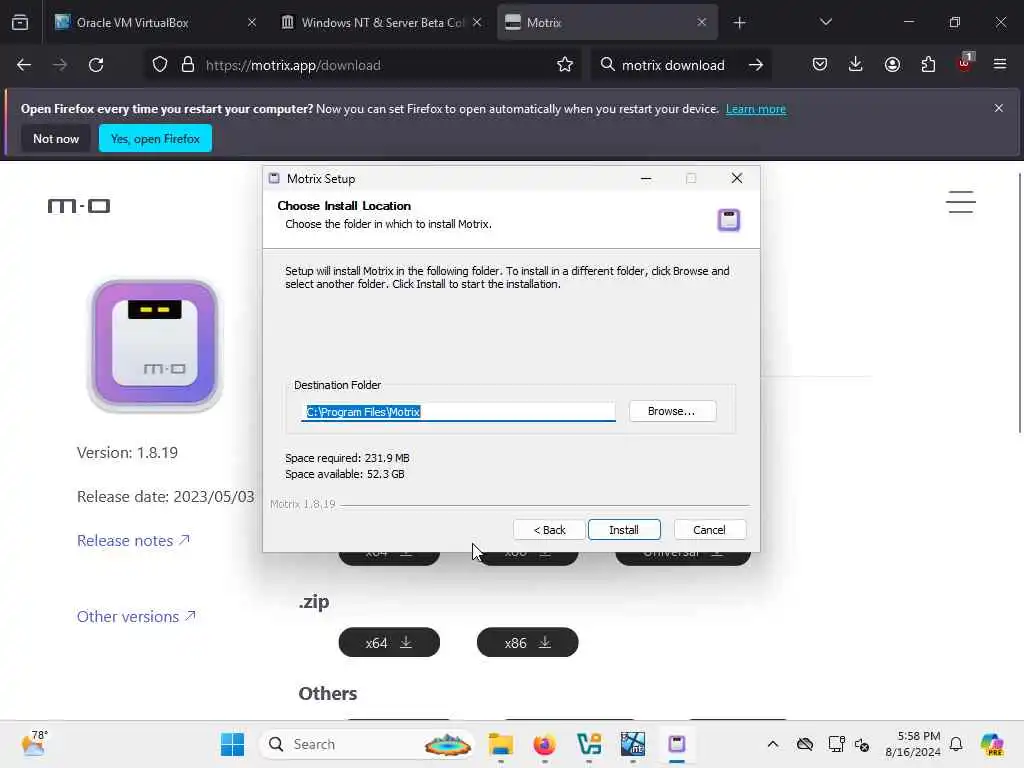Dismiss the Firefox startup notification bar

pos(999,108)
